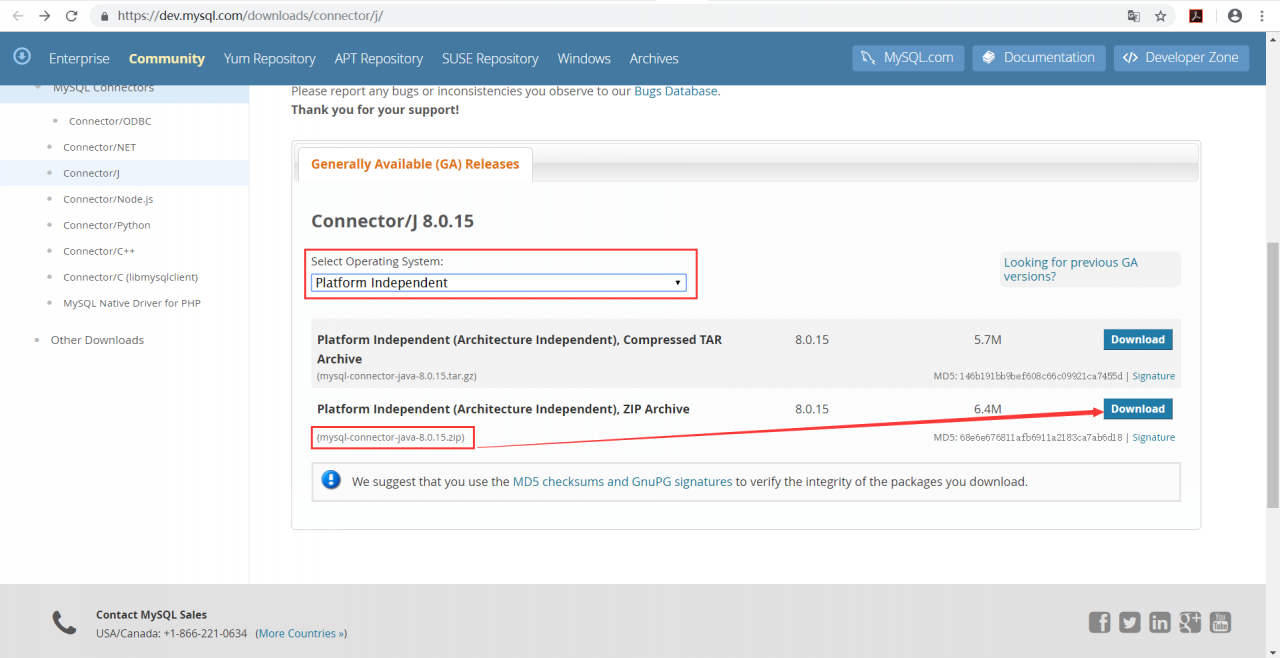Click the padlock site security icon
Screen dimensions: 1280x658
[104, 16]
